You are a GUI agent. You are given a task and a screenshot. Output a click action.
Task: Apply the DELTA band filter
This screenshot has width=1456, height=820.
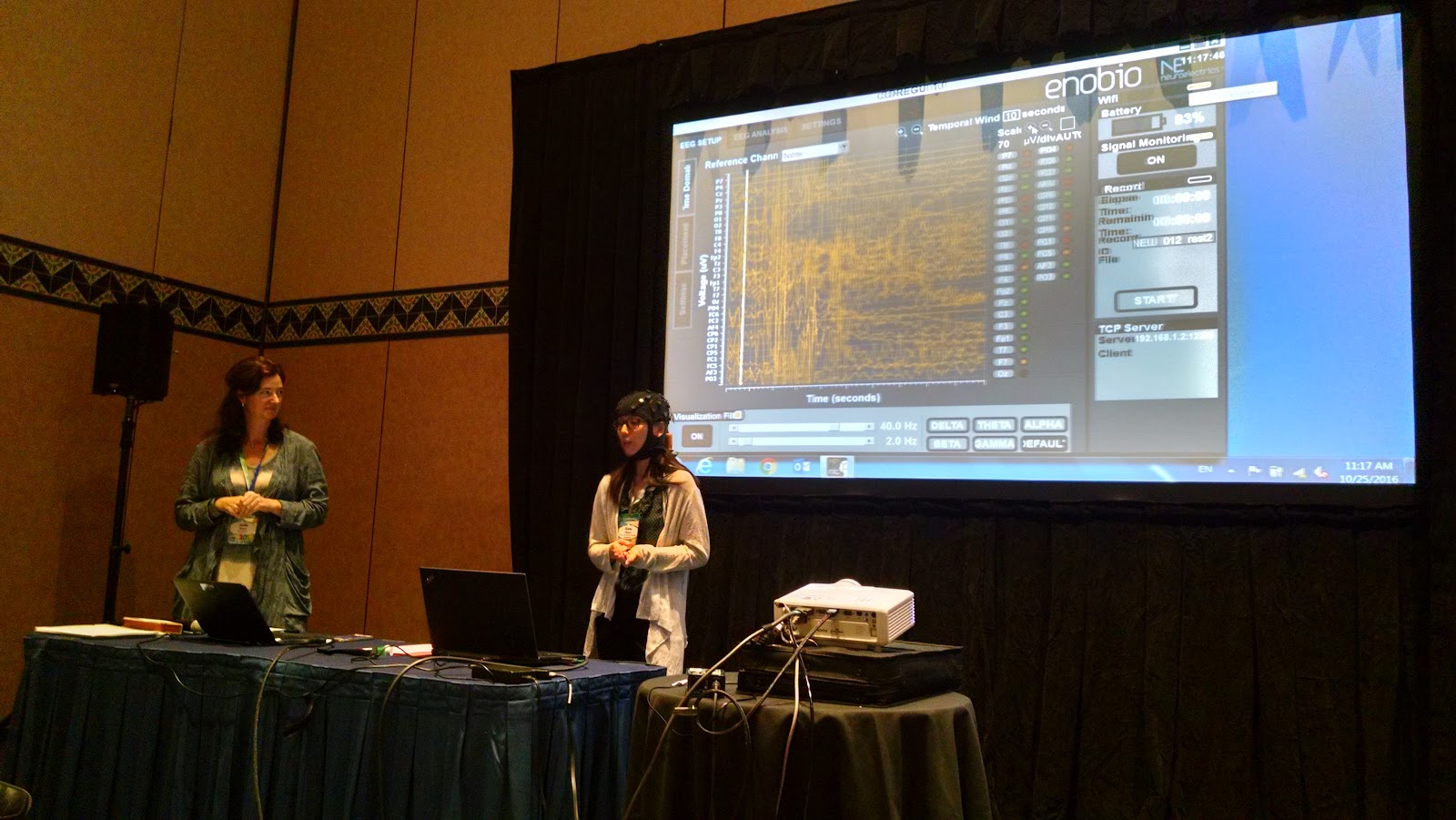(947, 425)
